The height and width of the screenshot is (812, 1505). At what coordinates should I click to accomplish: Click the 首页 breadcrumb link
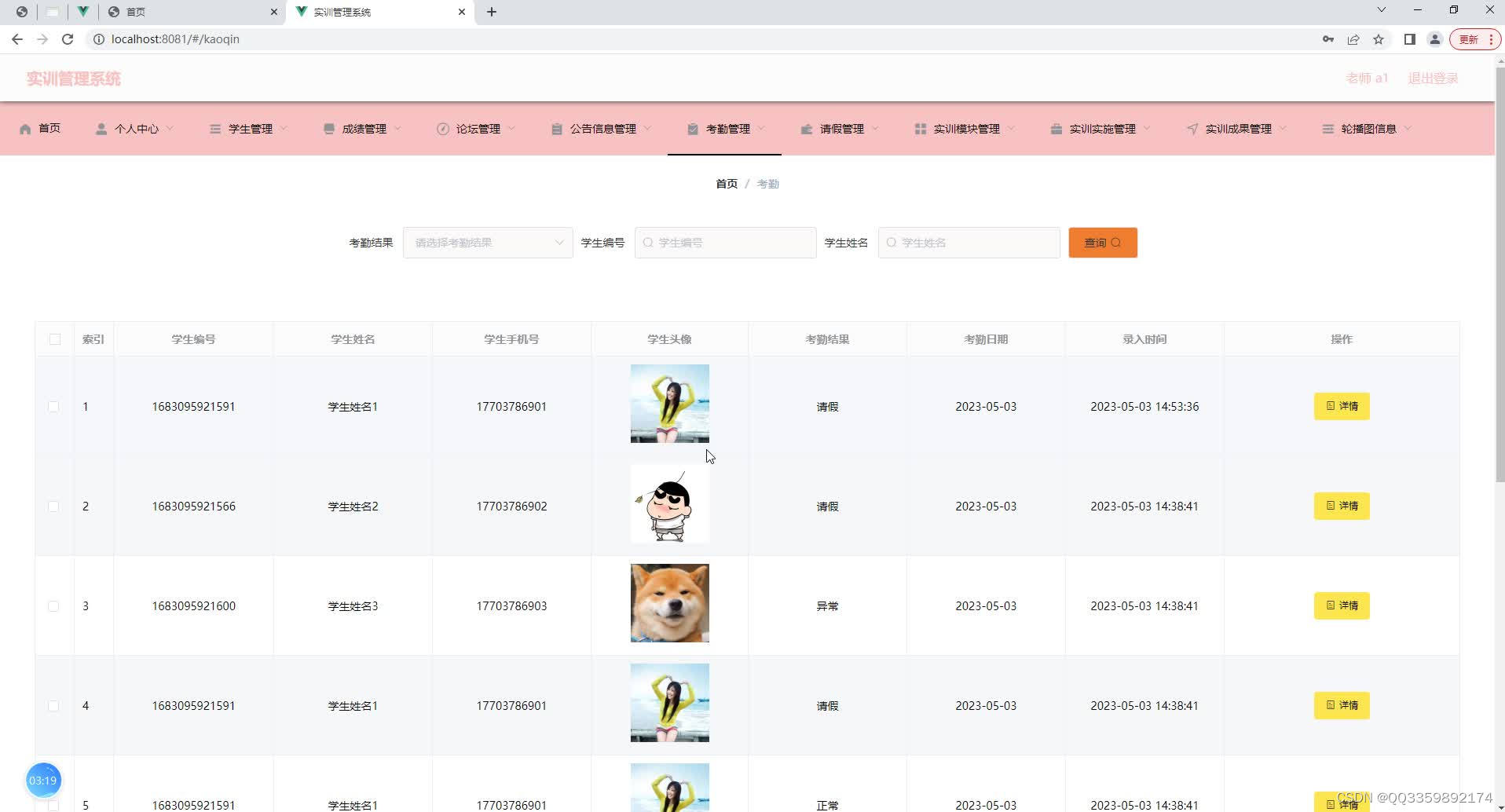[x=727, y=184]
